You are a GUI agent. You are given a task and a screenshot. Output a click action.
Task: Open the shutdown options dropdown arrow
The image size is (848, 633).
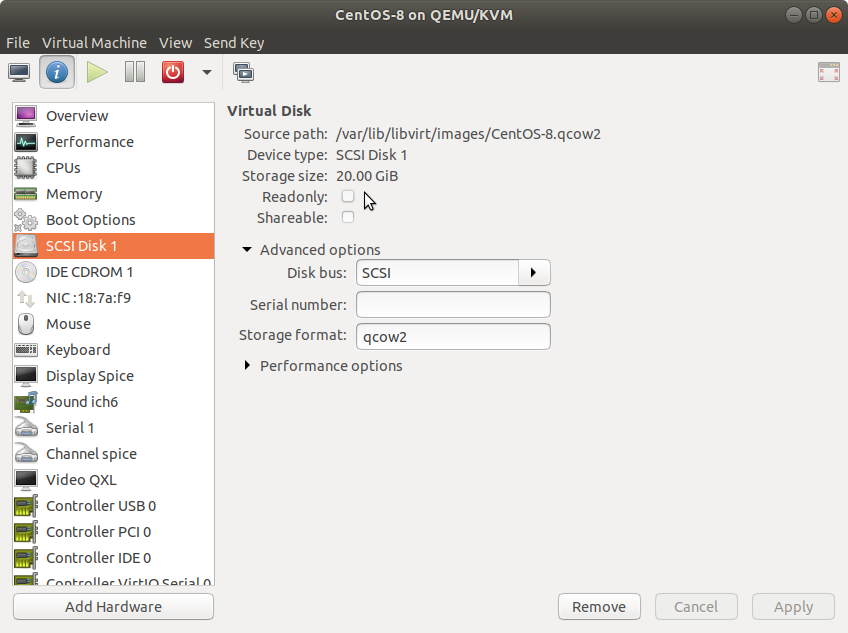(207, 72)
